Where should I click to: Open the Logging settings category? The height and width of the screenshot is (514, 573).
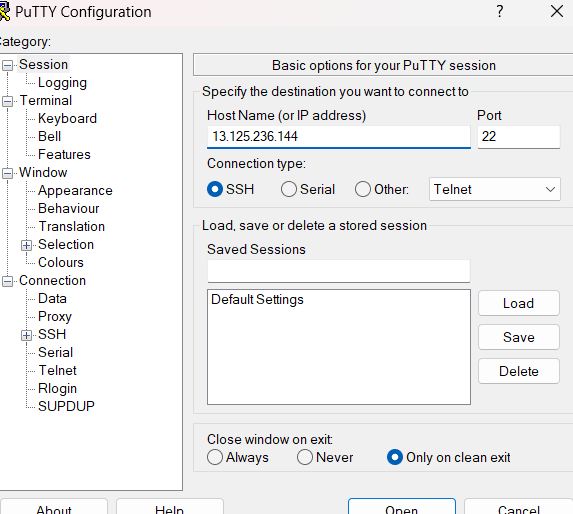tap(62, 83)
